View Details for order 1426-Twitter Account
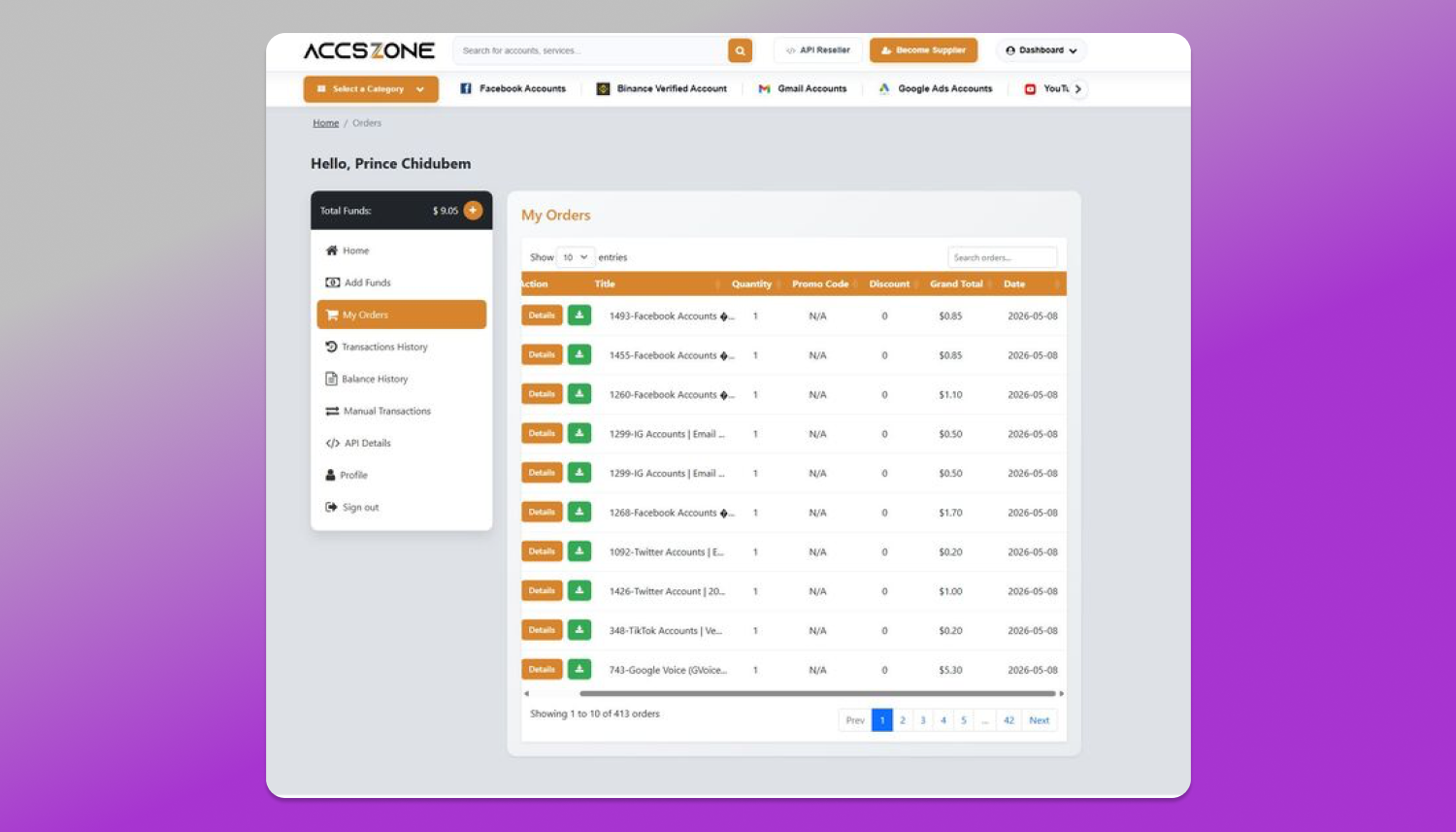Viewport: 1456px width, 832px height. click(542, 591)
